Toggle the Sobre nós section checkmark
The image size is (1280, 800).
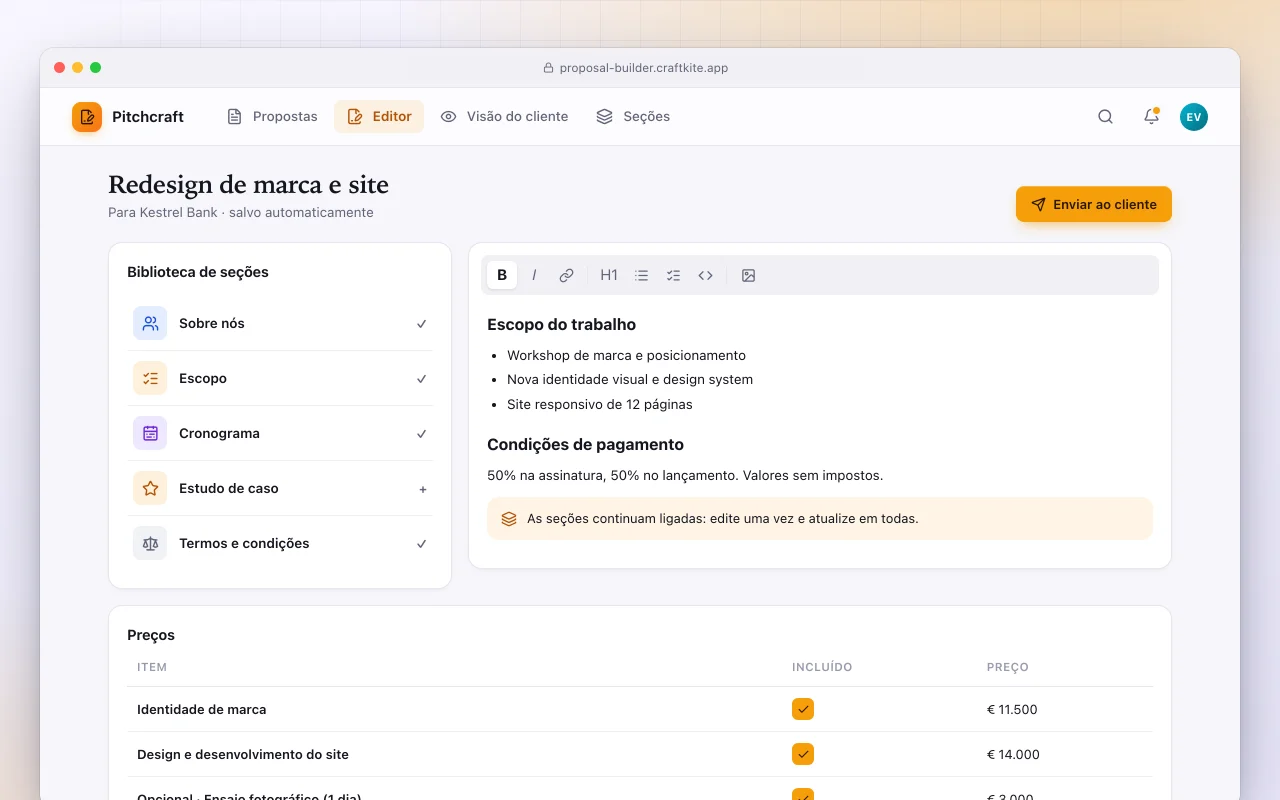click(x=422, y=324)
